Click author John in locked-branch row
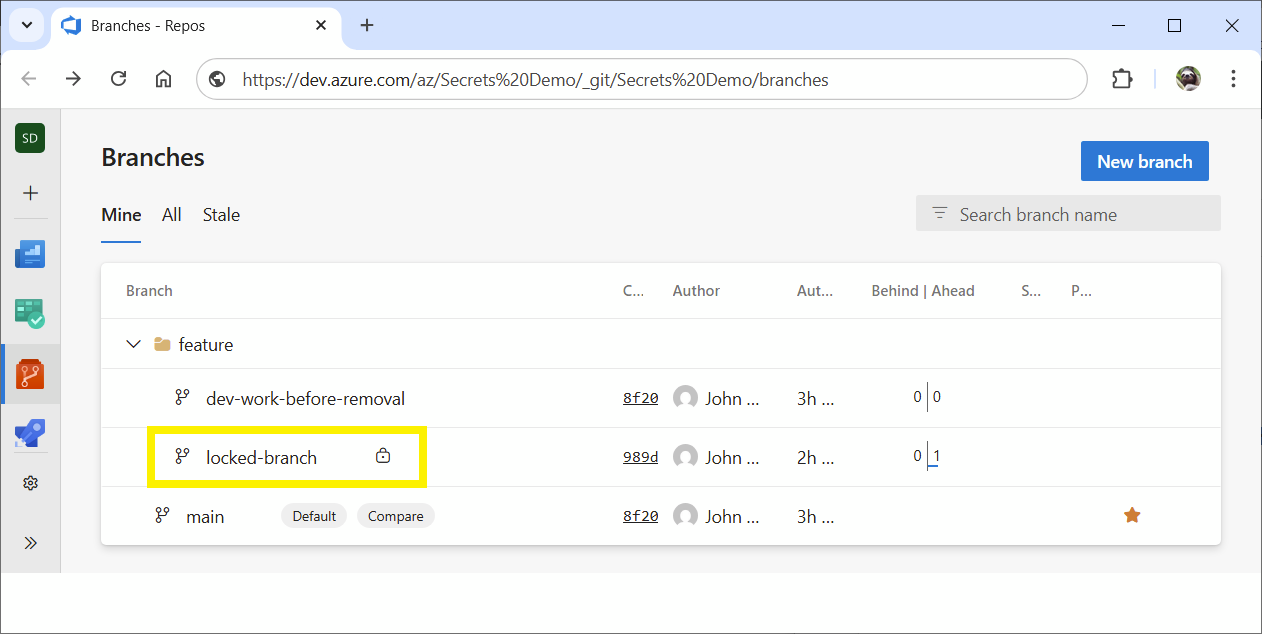The width and height of the screenshot is (1262, 634). pyautogui.click(x=732, y=457)
